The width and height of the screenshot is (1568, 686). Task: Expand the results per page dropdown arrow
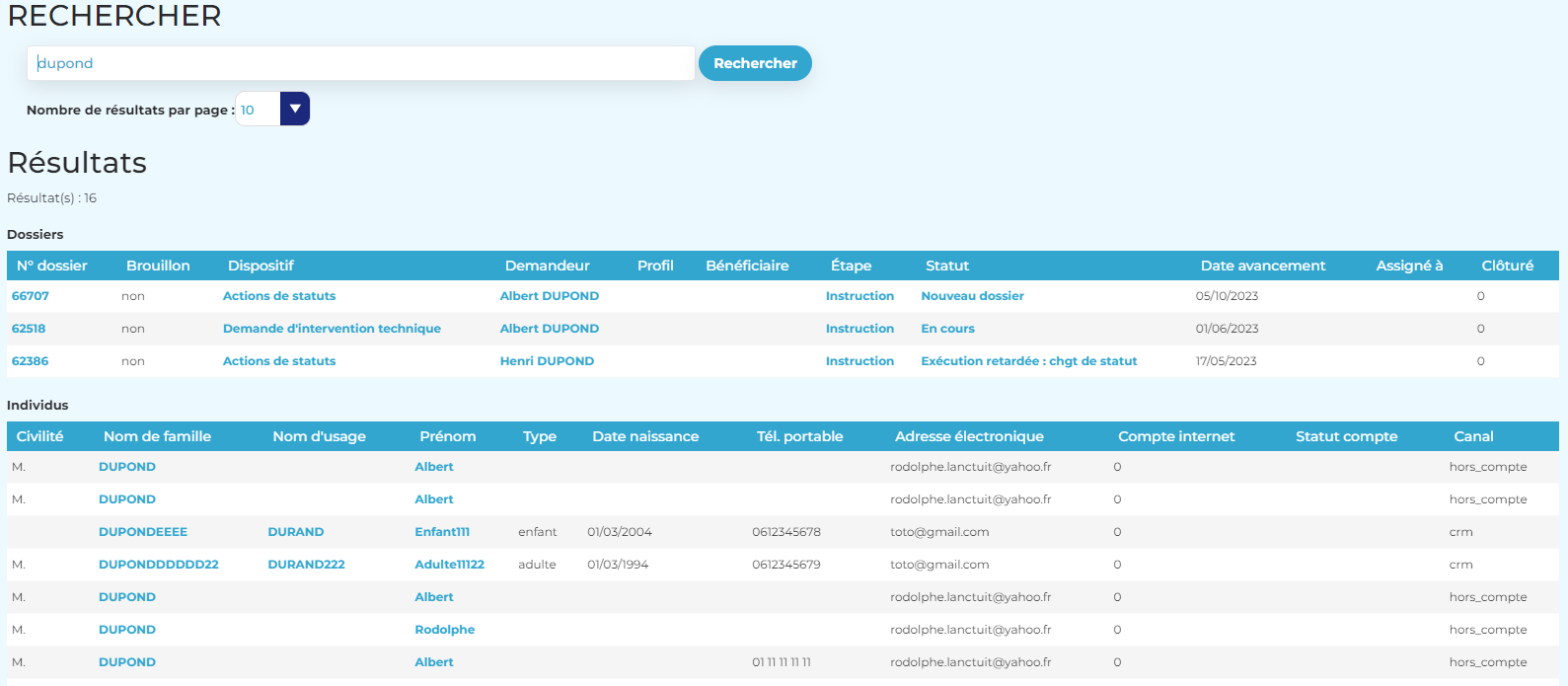pyautogui.click(x=295, y=109)
